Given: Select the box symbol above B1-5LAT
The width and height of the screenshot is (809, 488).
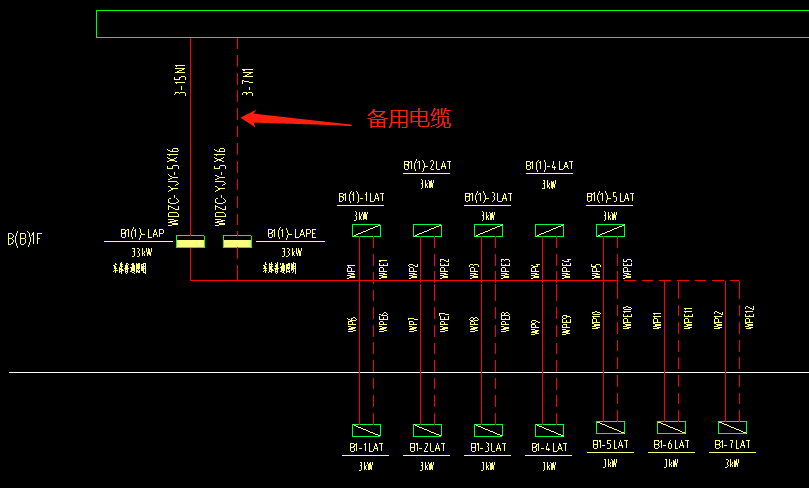Looking at the screenshot, I should coord(610,428).
